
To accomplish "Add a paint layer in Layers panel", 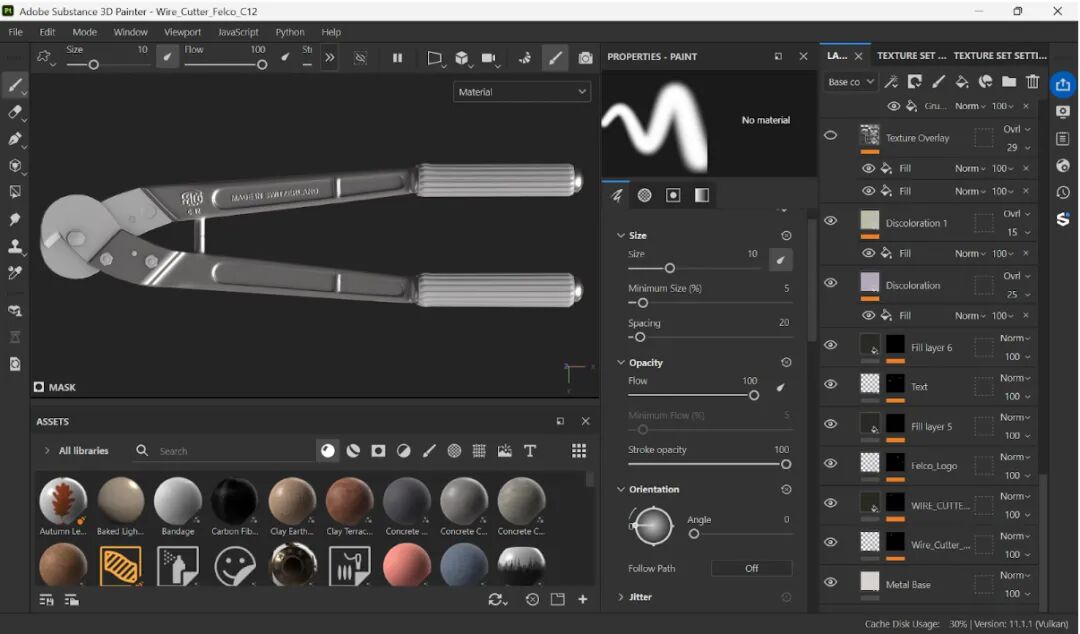I will coord(938,81).
